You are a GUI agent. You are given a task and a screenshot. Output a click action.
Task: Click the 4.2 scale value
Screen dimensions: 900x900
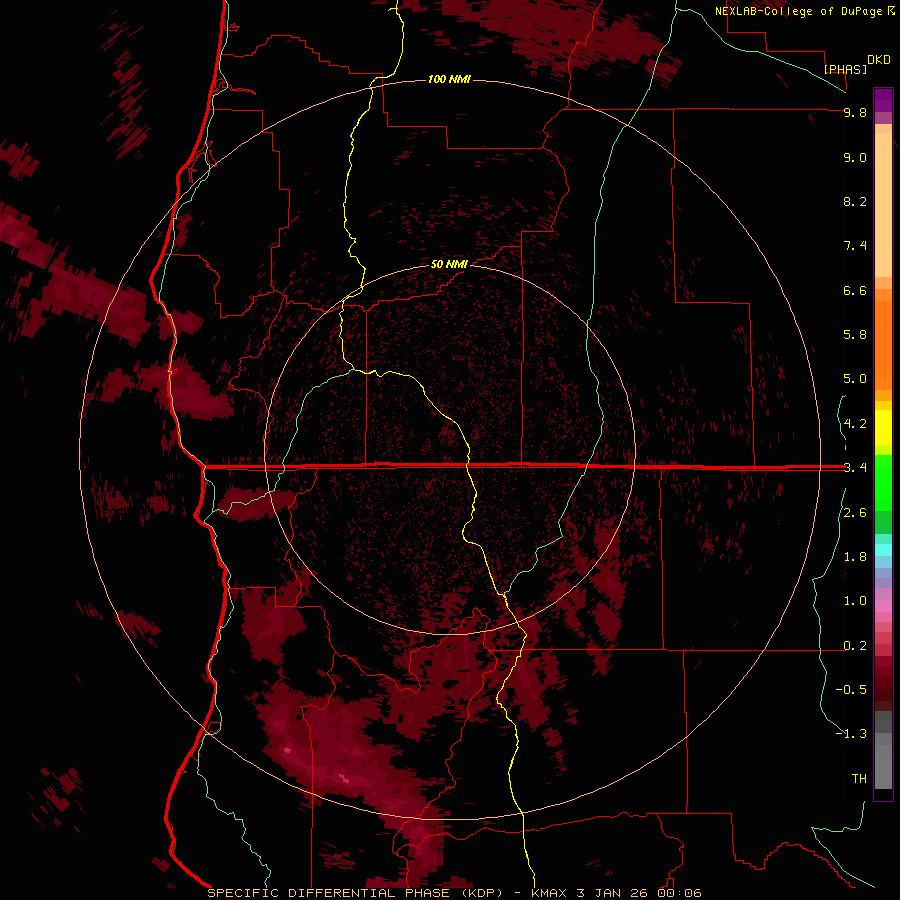[855, 424]
